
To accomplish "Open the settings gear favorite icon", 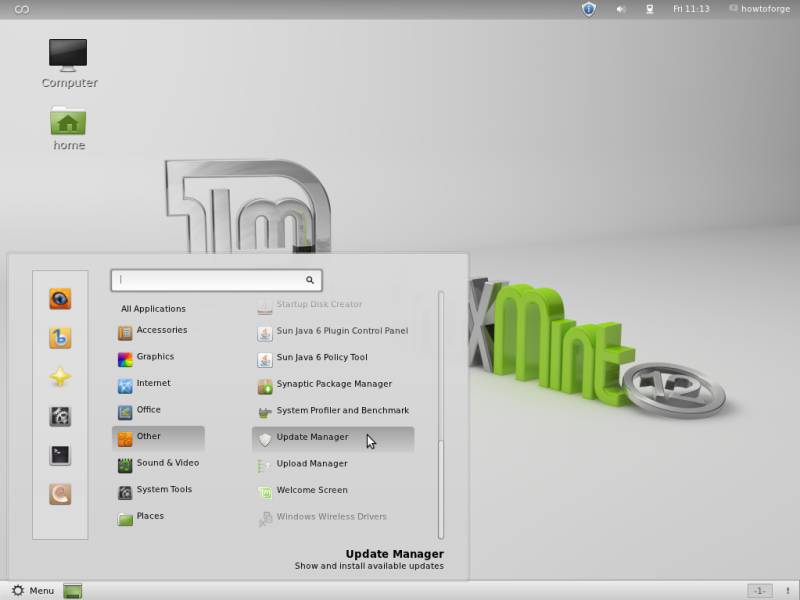I will (60, 416).
